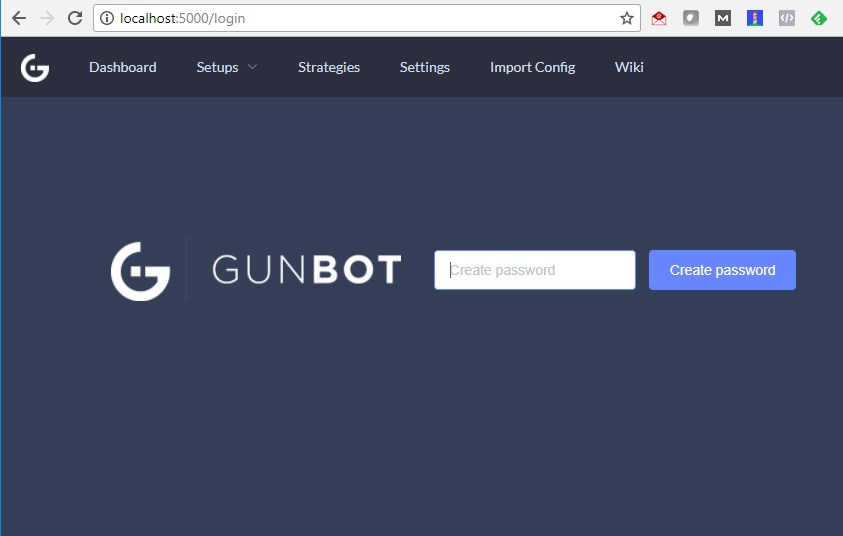Open the red mail envelope extension
This screenshot has width=843, height=536.
coord(659,18)
